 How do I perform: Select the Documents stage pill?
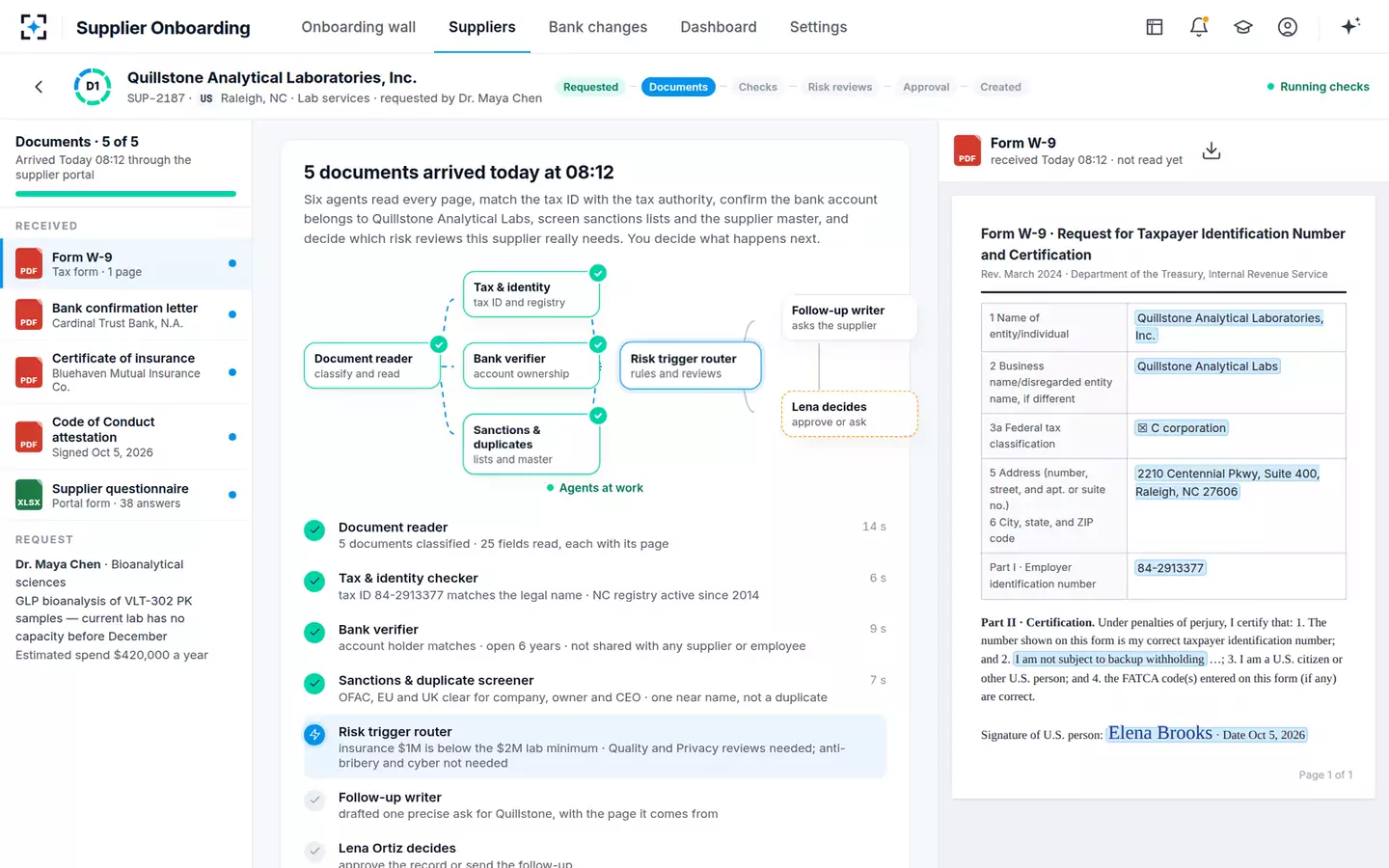pos(678,87)
